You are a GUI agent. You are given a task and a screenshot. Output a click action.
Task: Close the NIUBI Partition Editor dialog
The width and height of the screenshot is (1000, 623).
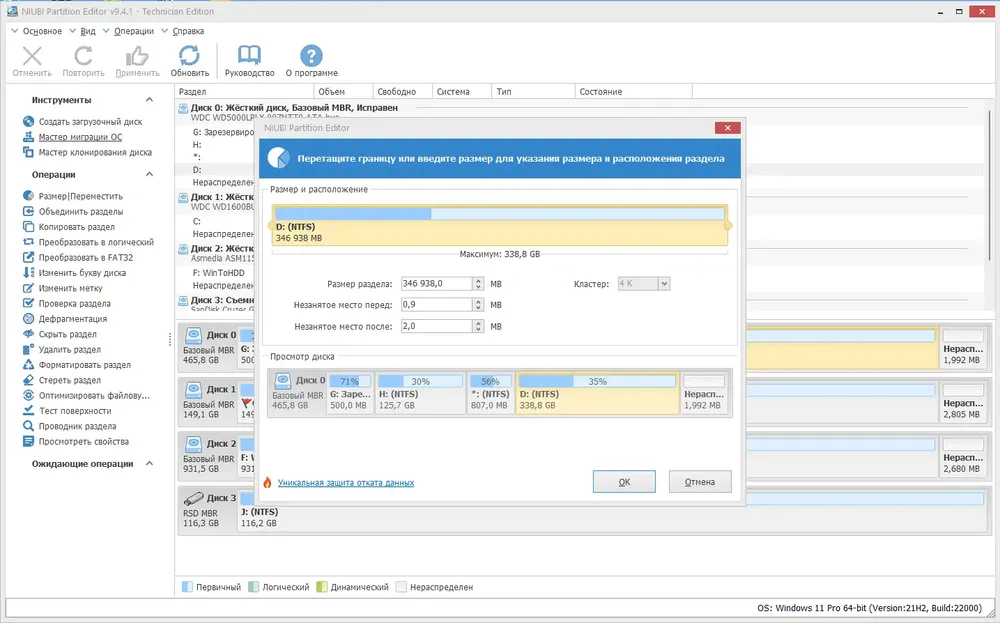point(727,128)
